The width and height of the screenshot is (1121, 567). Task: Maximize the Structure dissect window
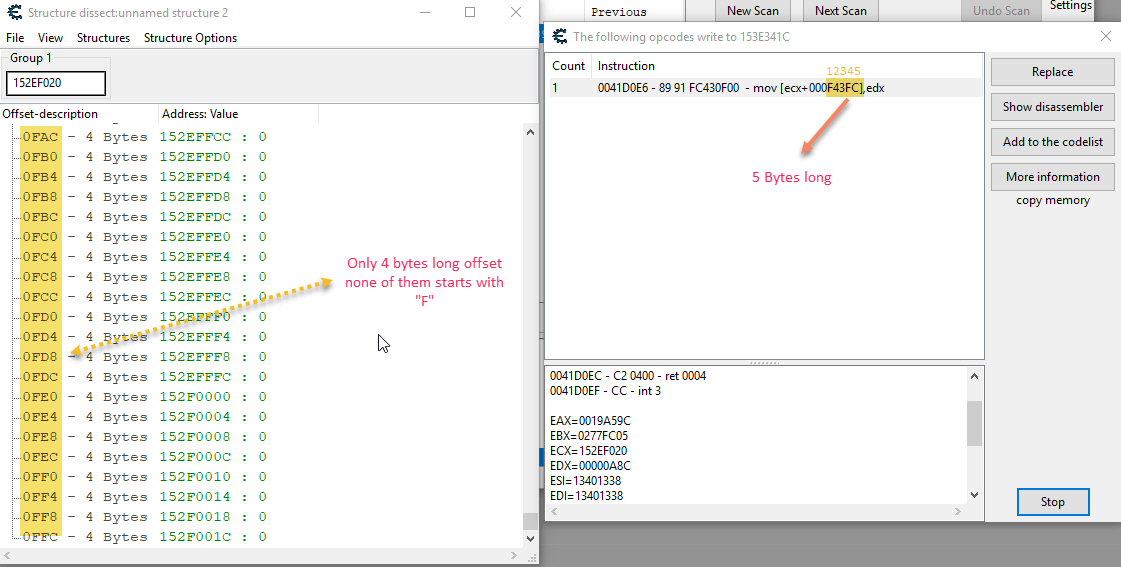(470, 12)
